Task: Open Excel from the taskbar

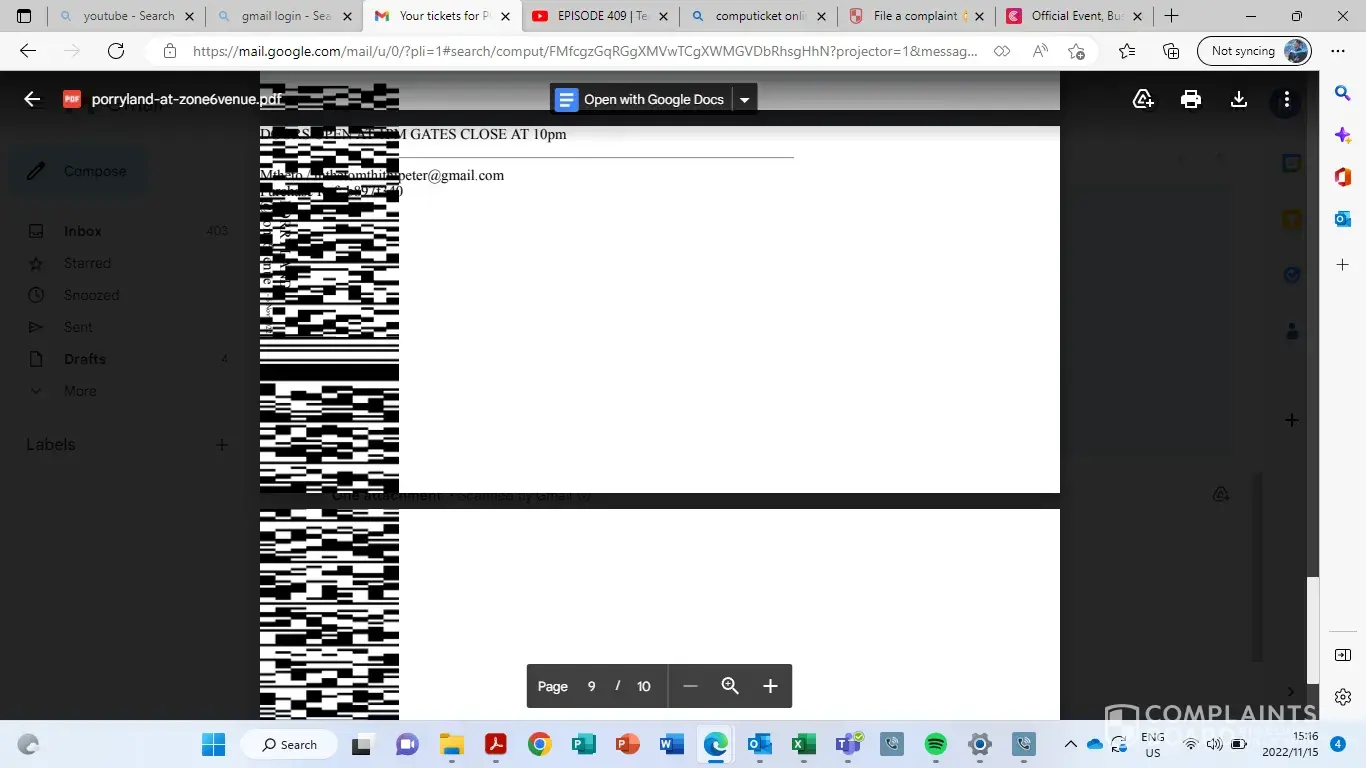Action: tap(803, 744)
